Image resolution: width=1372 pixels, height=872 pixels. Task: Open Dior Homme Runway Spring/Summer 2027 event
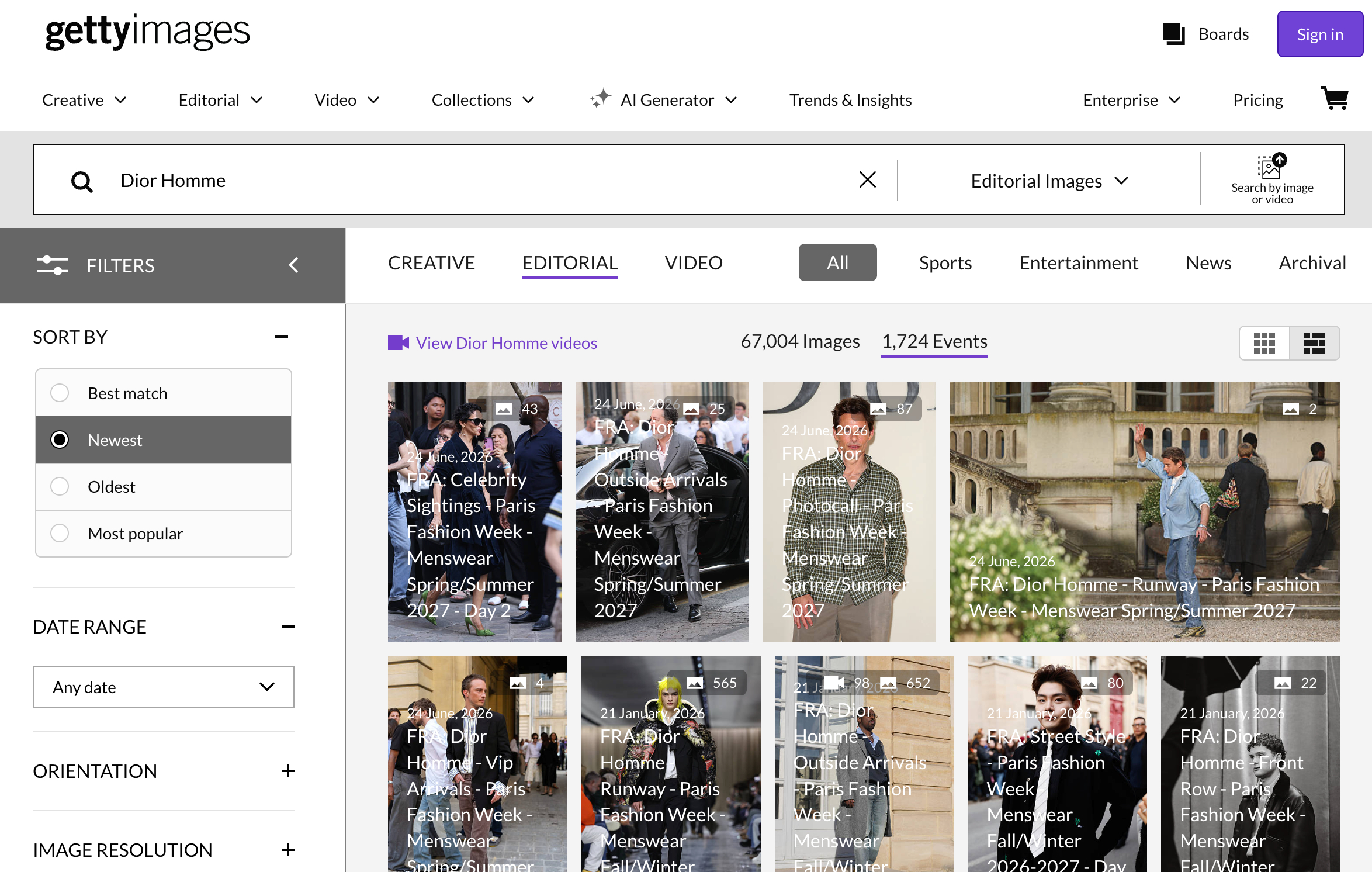click(1145, 511)
